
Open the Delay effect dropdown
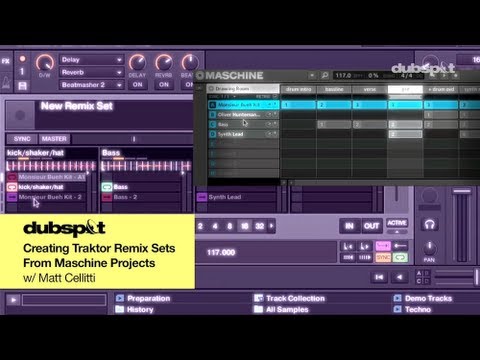point(92,60)
